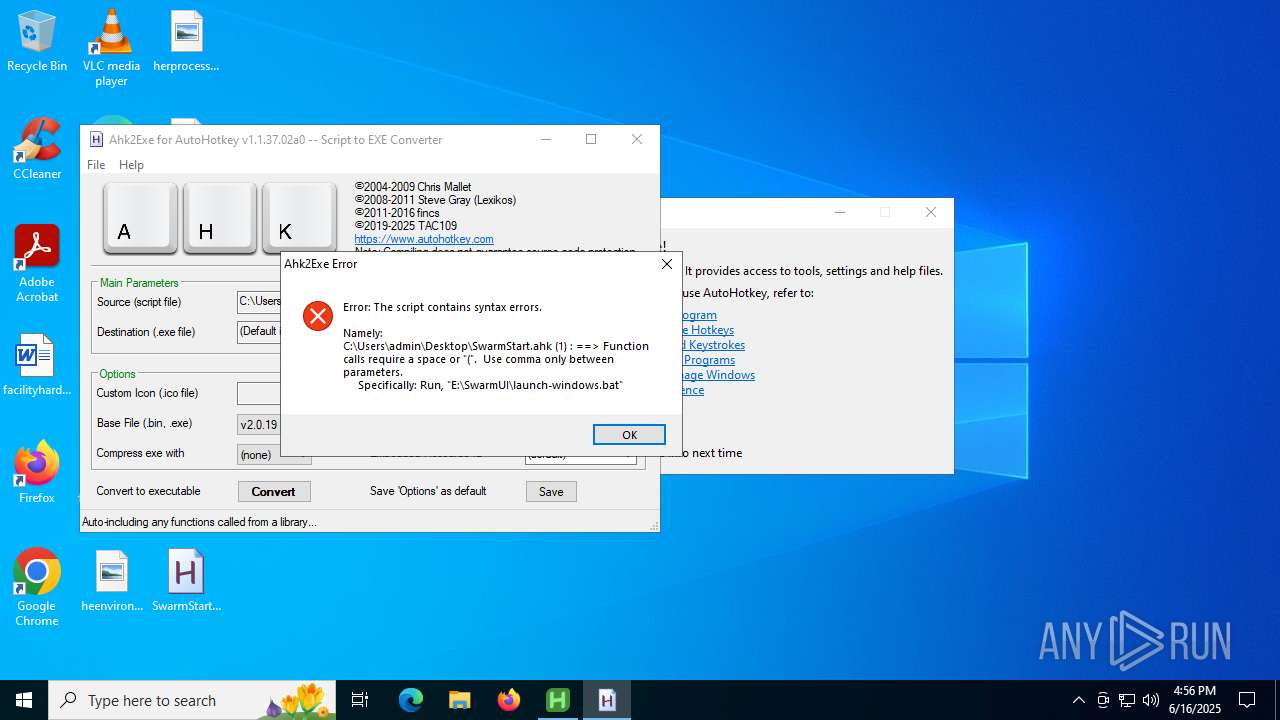Click the '©2019-2025 TAC109' credit line
Image resolution: width=1280 pixels, height=720 pixels.
pos(405,226)
